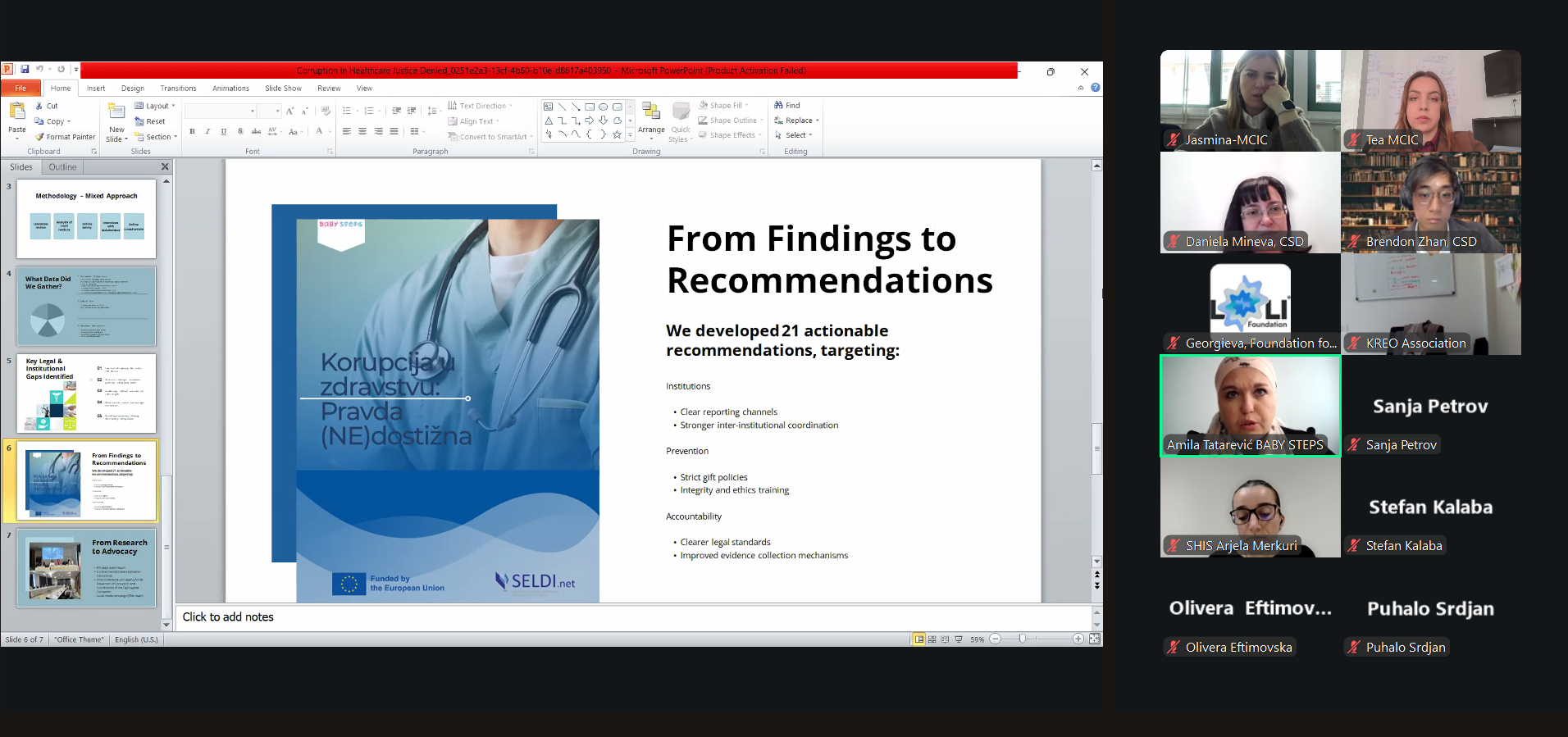Switch to the Outline pane tab

click(62, 166)
